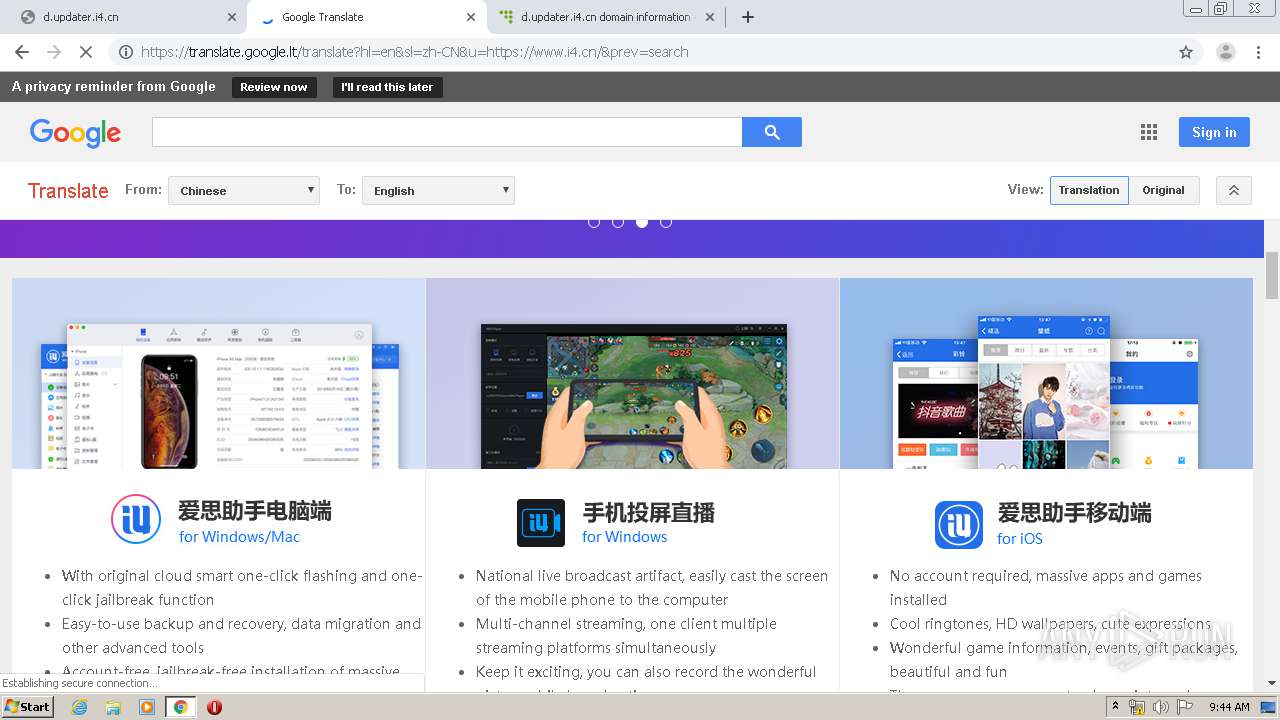This screenshot has width=1280, height=720.
Task: Click in the Google search box
Action: pos(447,132)
